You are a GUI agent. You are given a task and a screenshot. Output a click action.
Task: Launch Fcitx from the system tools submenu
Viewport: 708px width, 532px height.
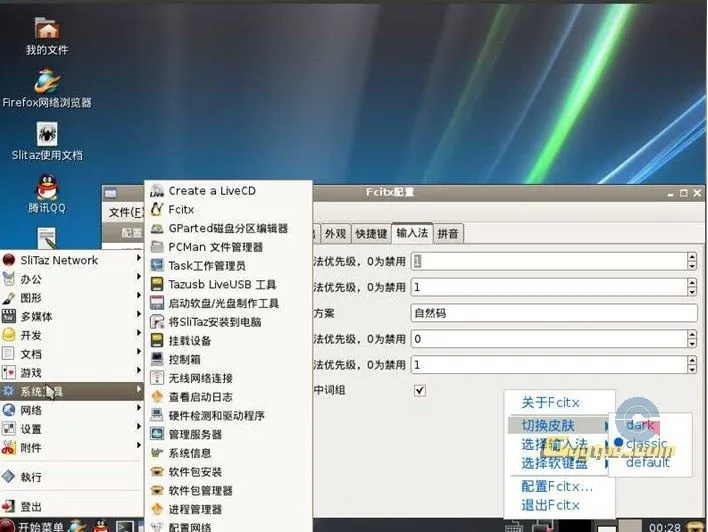click(228, 210)
